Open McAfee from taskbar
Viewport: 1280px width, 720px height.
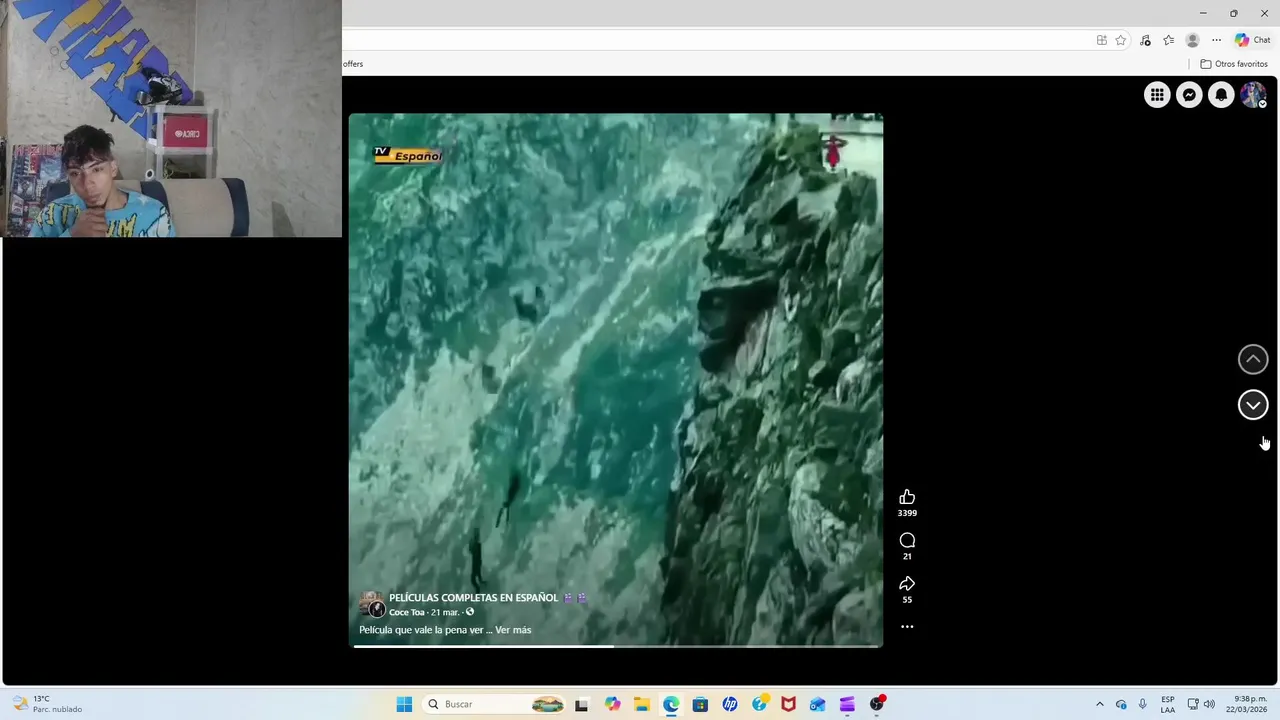[x=788, y=704]
